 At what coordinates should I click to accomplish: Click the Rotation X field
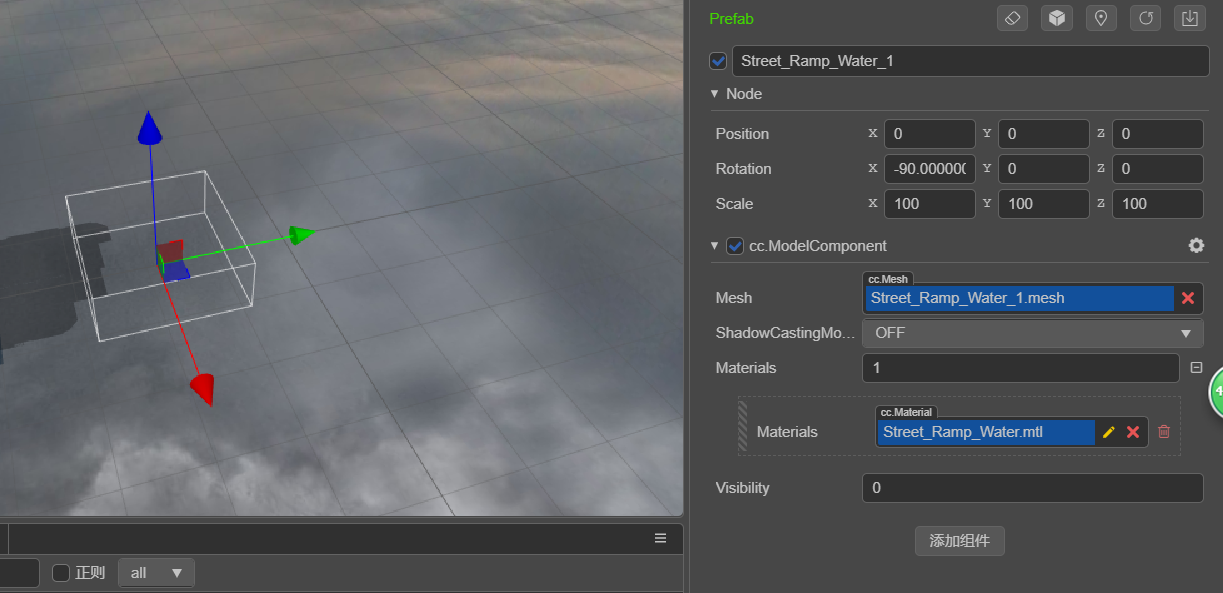point(929,169)
